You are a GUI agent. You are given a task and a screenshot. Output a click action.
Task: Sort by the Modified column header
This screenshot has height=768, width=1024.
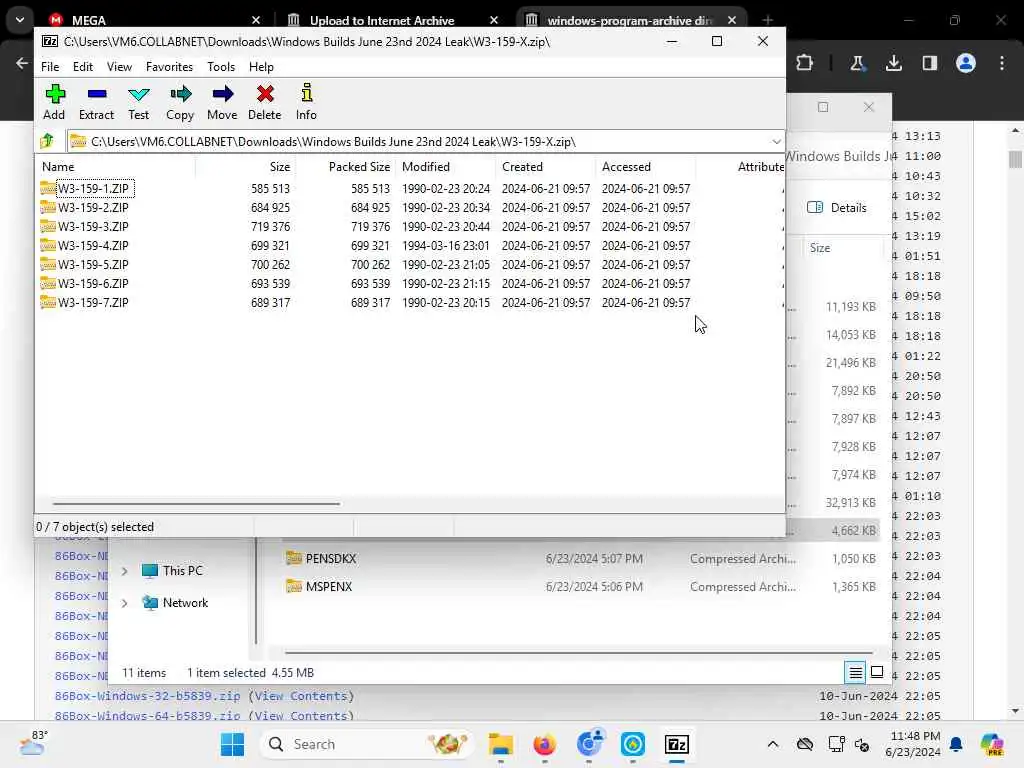pyautogui.click(x=446, y=167)
